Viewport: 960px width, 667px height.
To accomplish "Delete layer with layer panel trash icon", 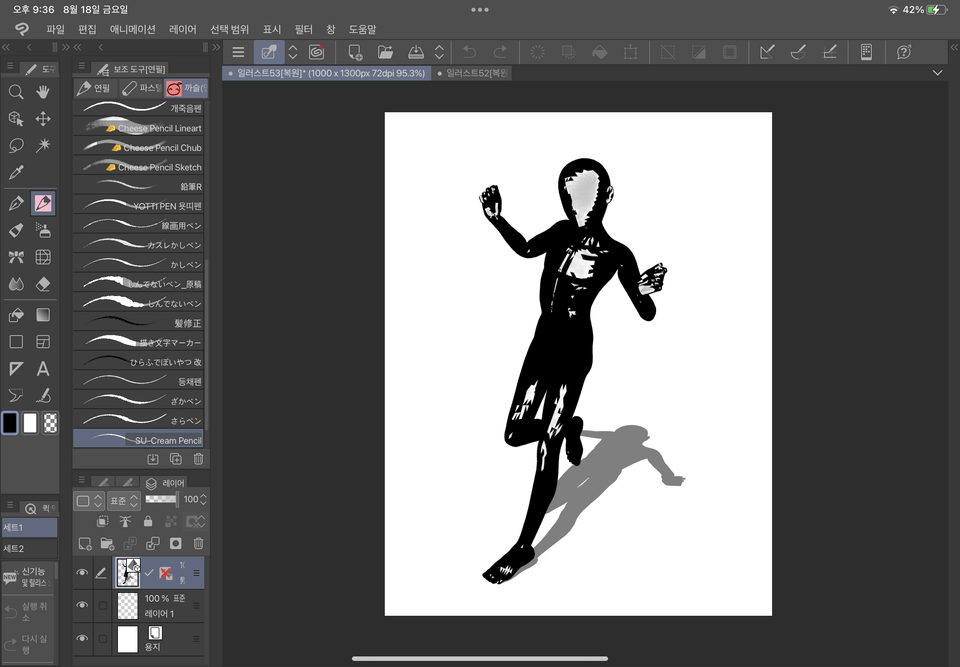I will click(198, 544).
